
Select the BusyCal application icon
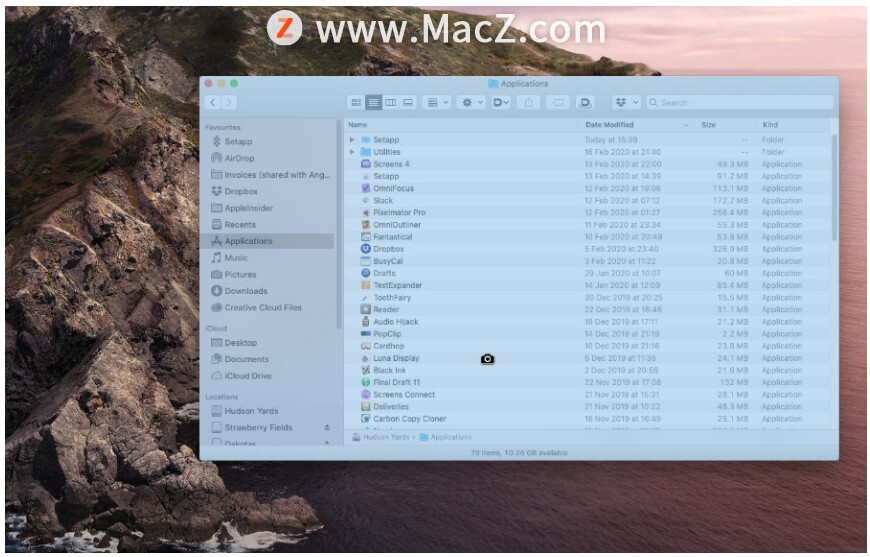pyautogui.click(x=366, y=261)
